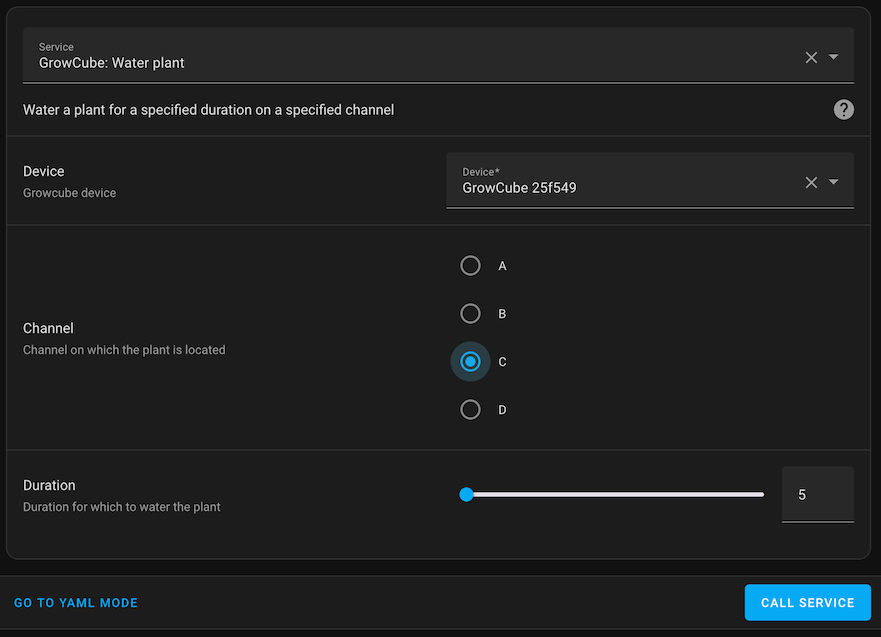Click the 'GrowCube: Water plant' service field

point(438,56)
